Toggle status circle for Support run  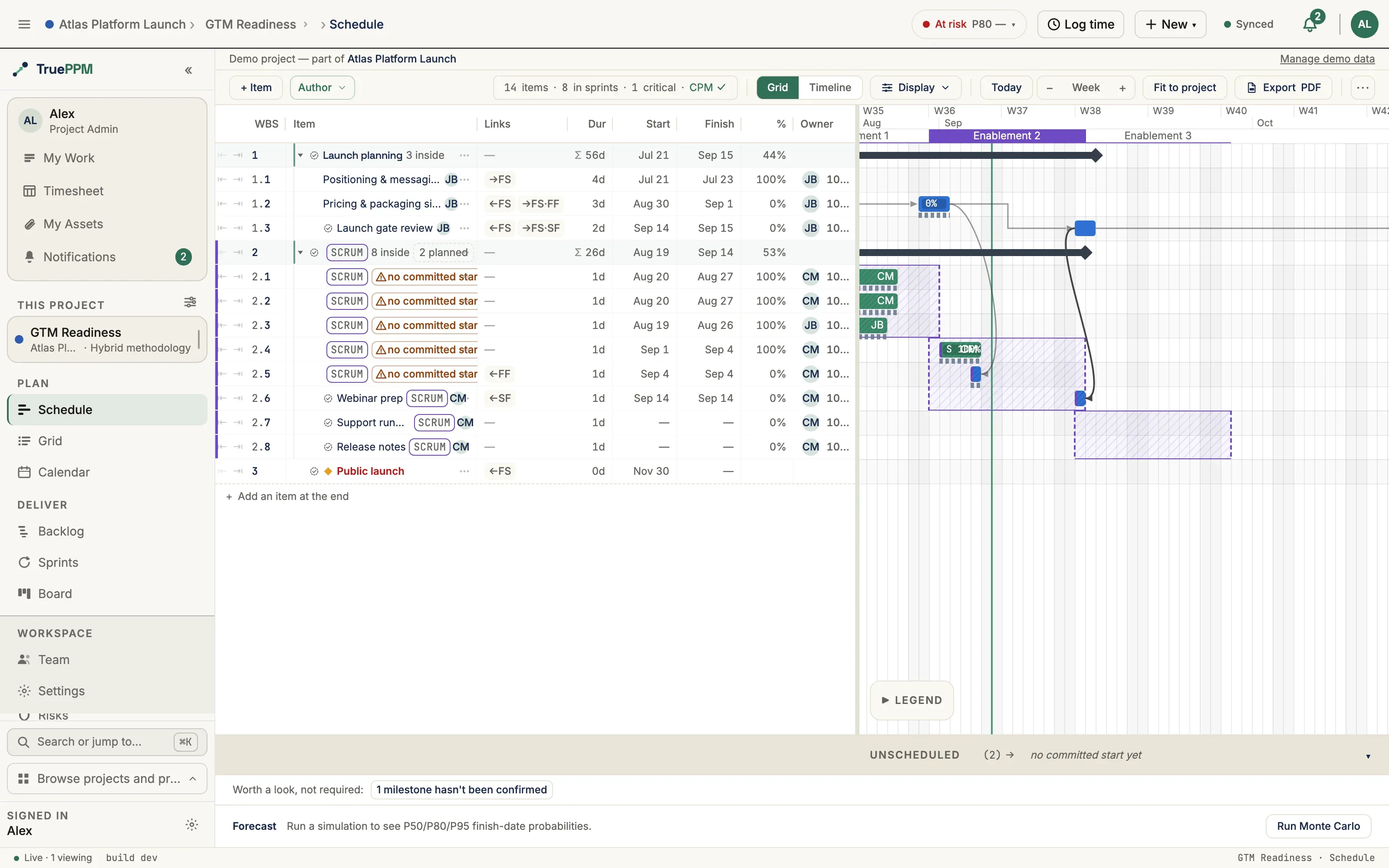click(328, 423)
